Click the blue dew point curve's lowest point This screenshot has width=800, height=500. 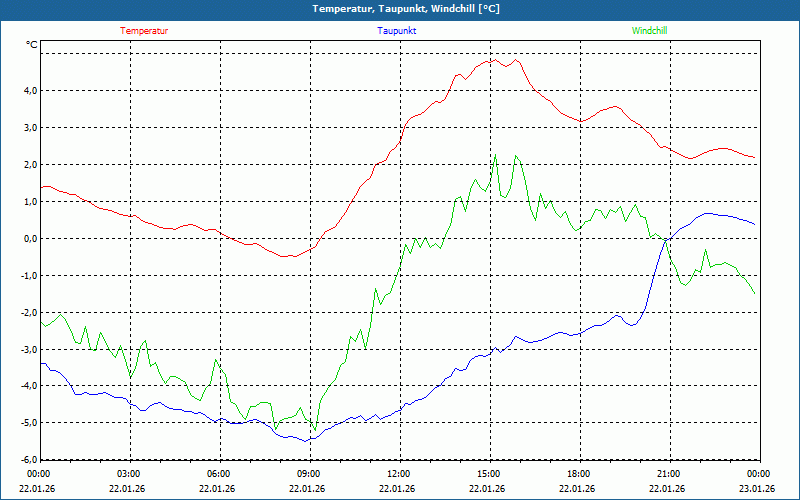tap(304, 440)
